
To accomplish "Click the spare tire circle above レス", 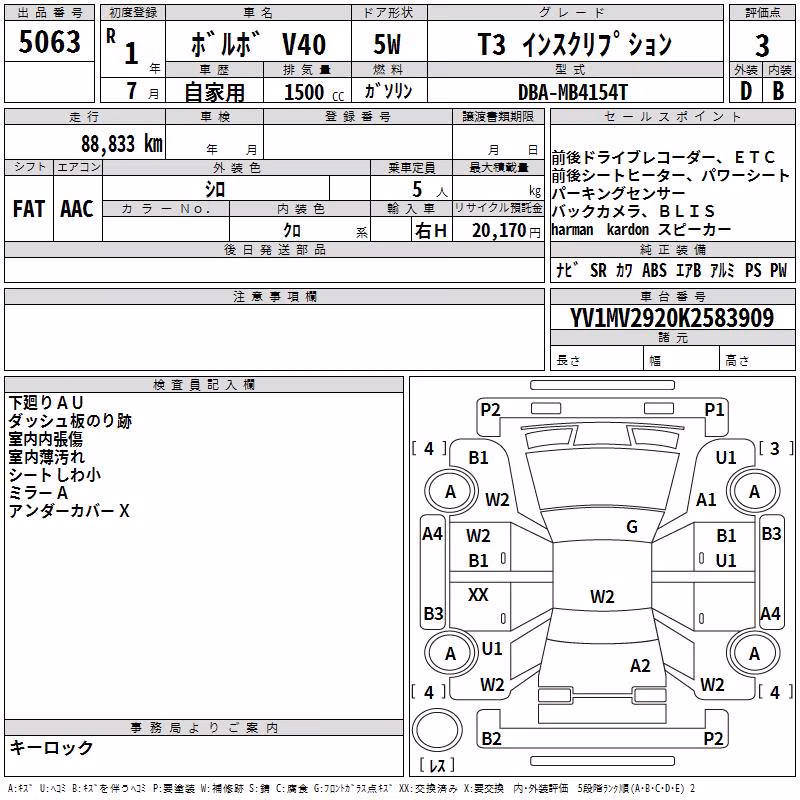I will (437, 729).
